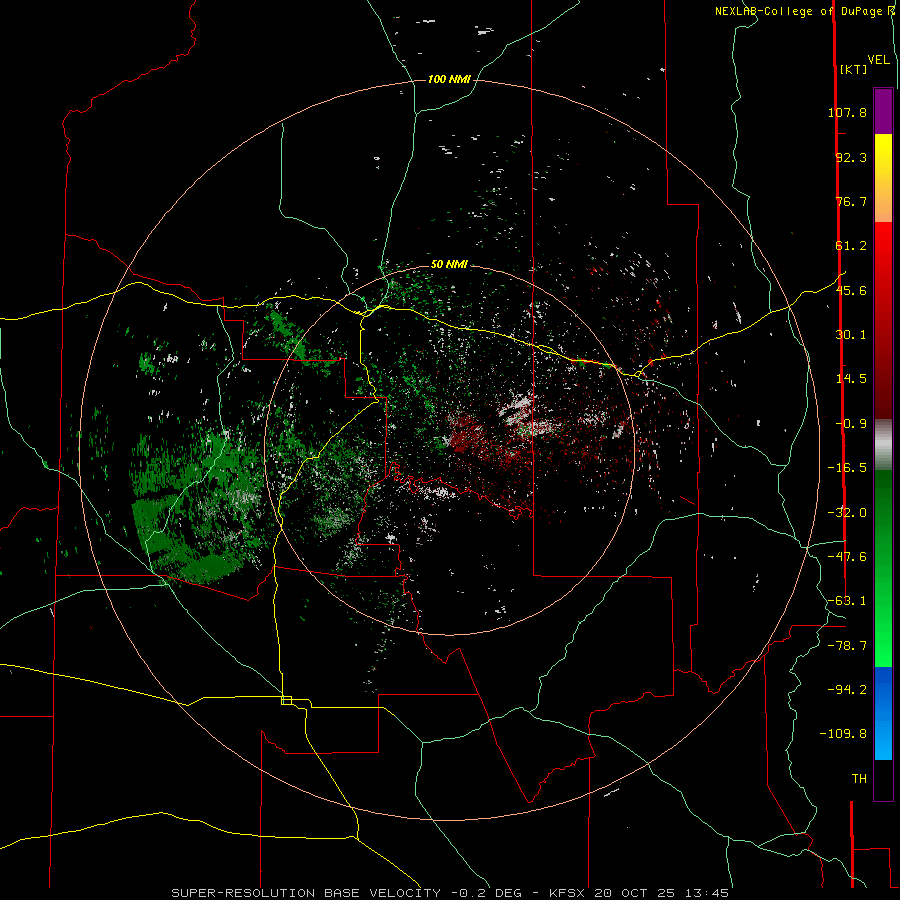Select the -16.5 velocity scale value
This screenshot has height=900, width=900.
click(x=847, y=468)
